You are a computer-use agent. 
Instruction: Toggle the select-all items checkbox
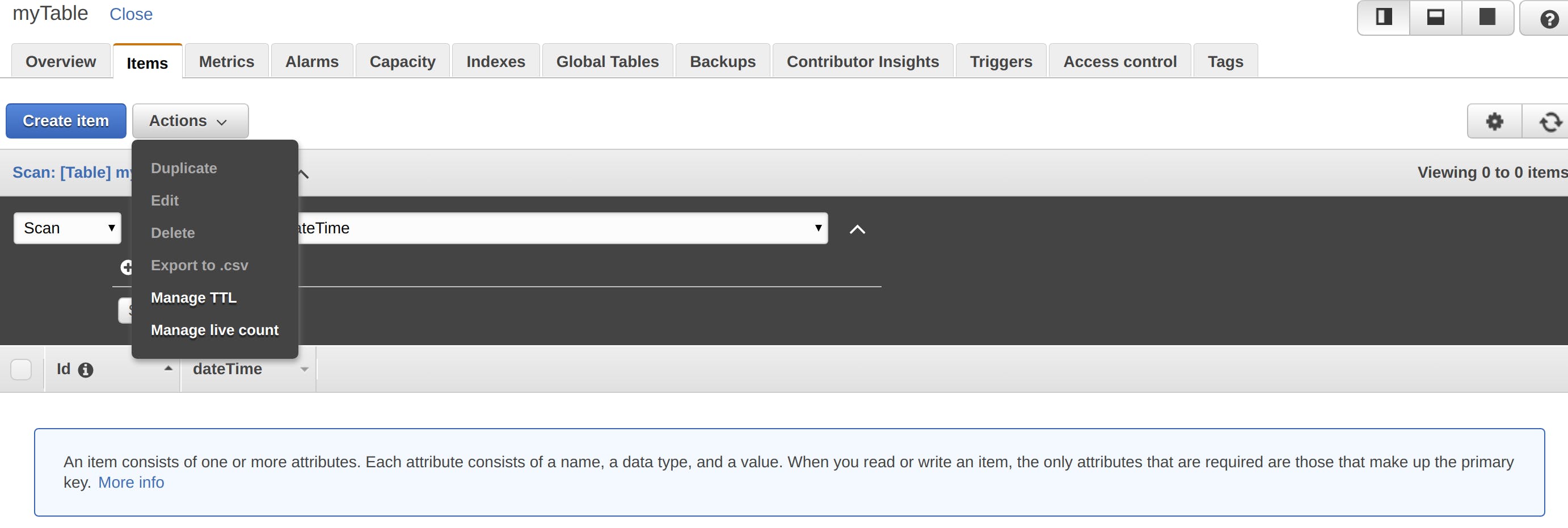click(x=22, y=369)
